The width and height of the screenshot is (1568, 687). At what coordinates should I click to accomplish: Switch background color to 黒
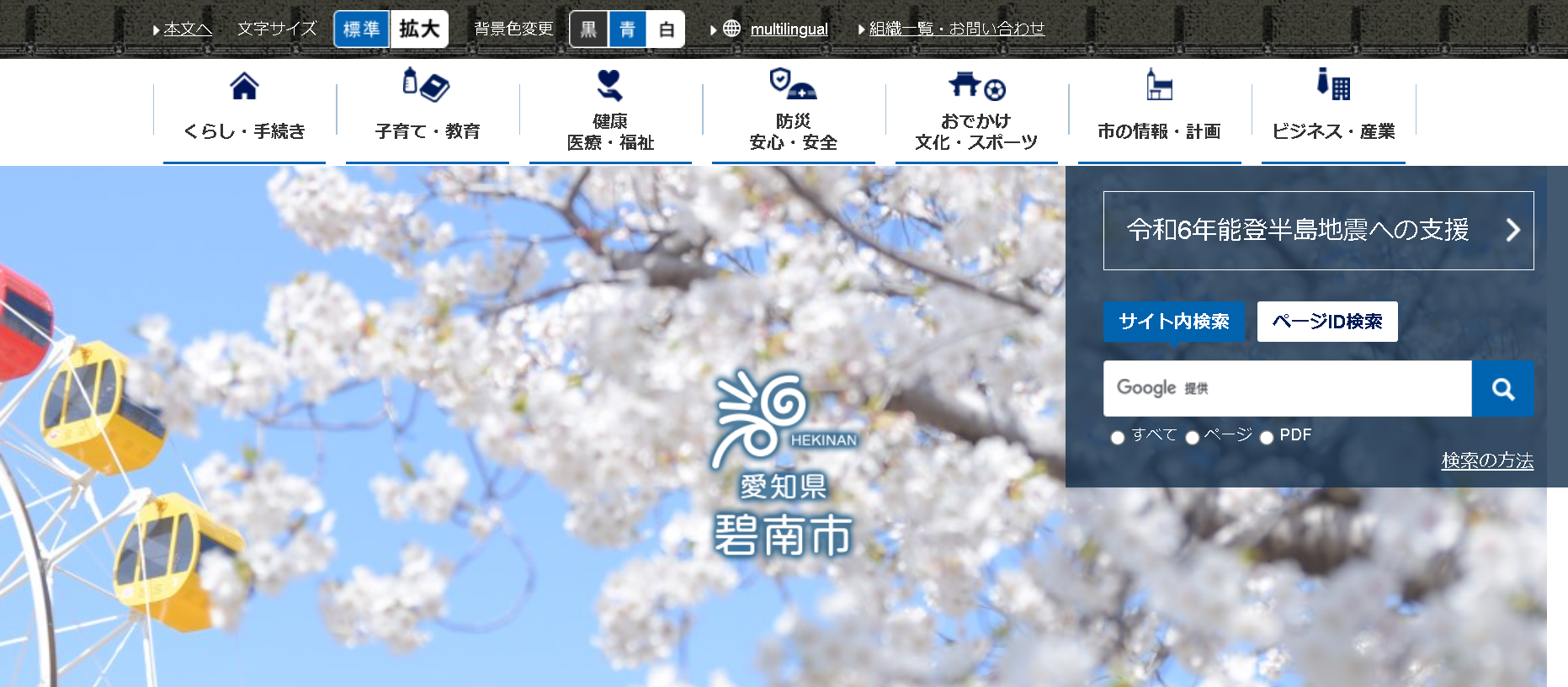[588, 29]
